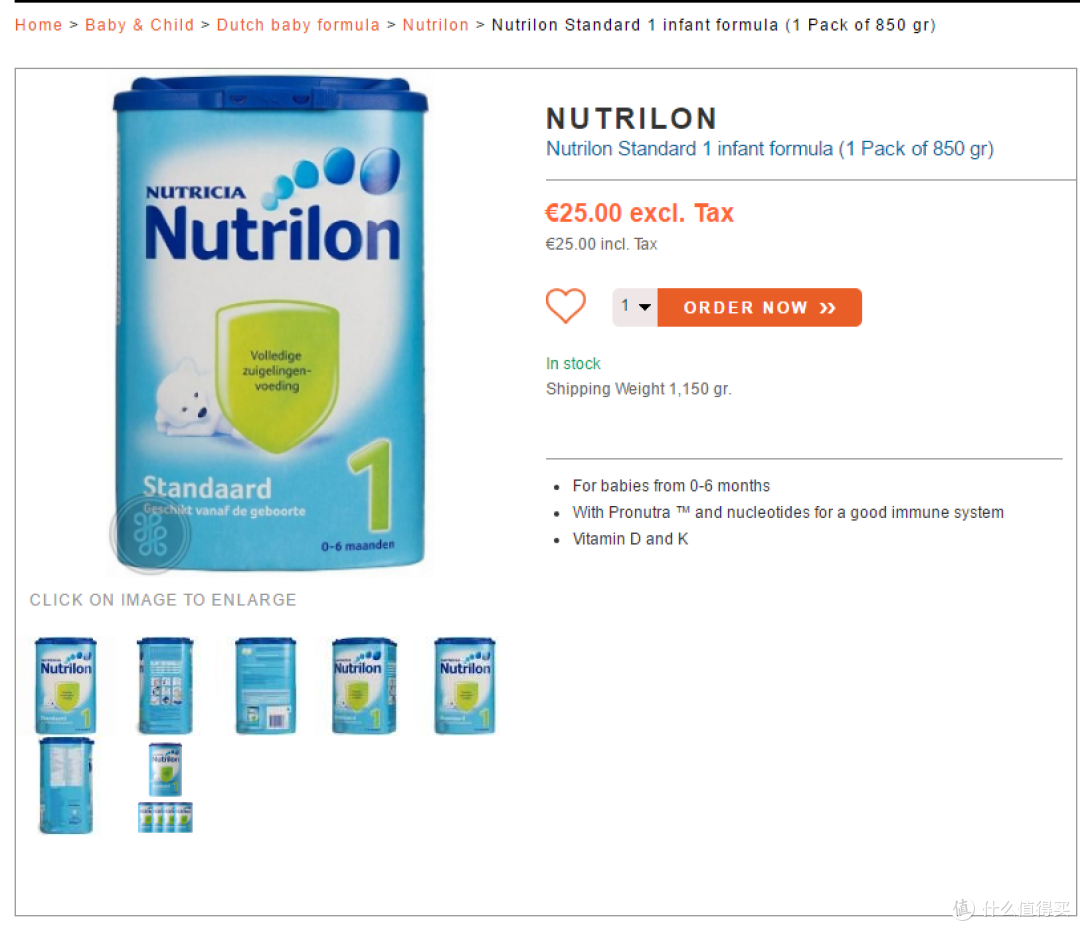Click the NUTRILON brand heading
The height and width of the screenshot is (931, 1080).
[x=632, y=118]
